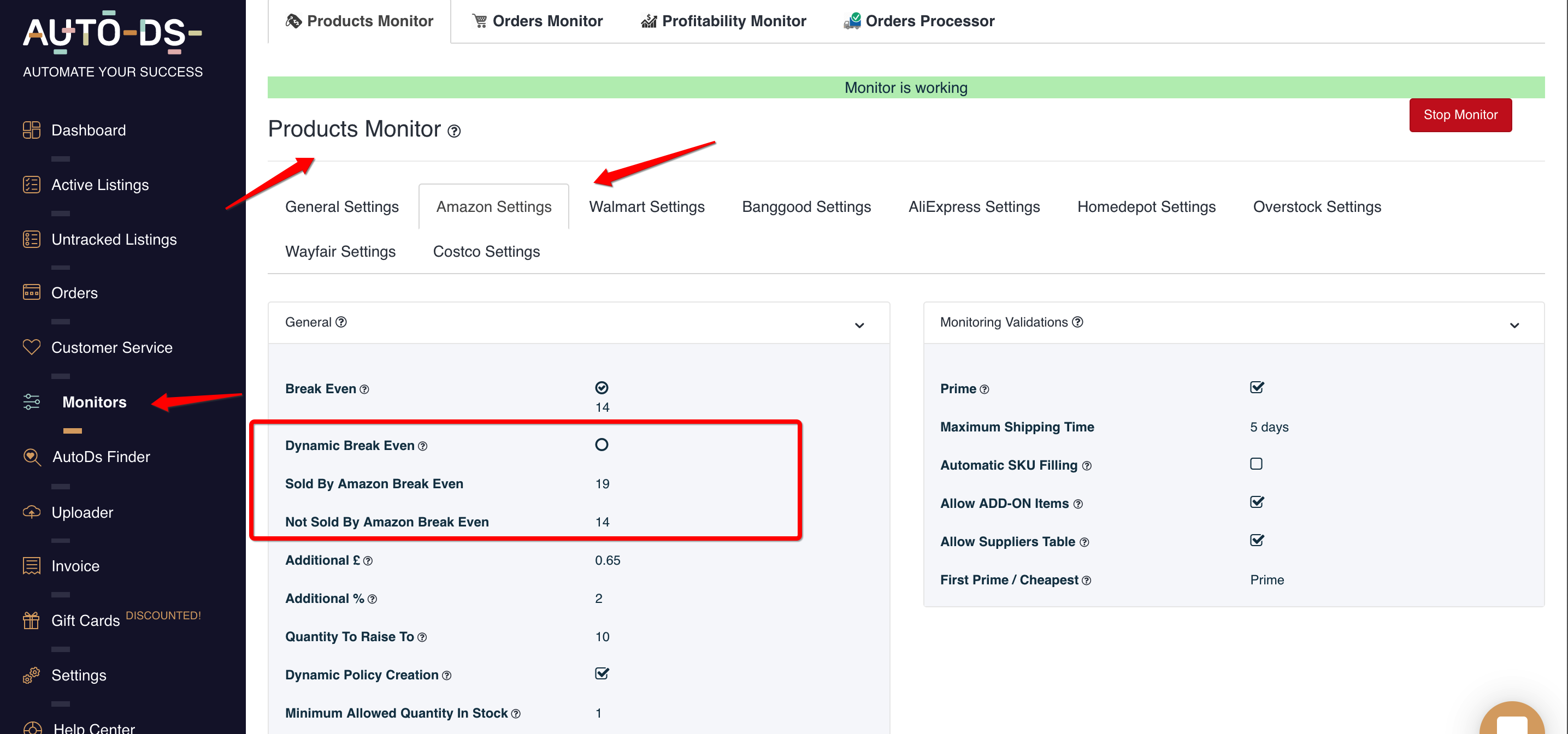Click the Invoice sidebar icon
1568x734 pixels.
tap(31, 566)
